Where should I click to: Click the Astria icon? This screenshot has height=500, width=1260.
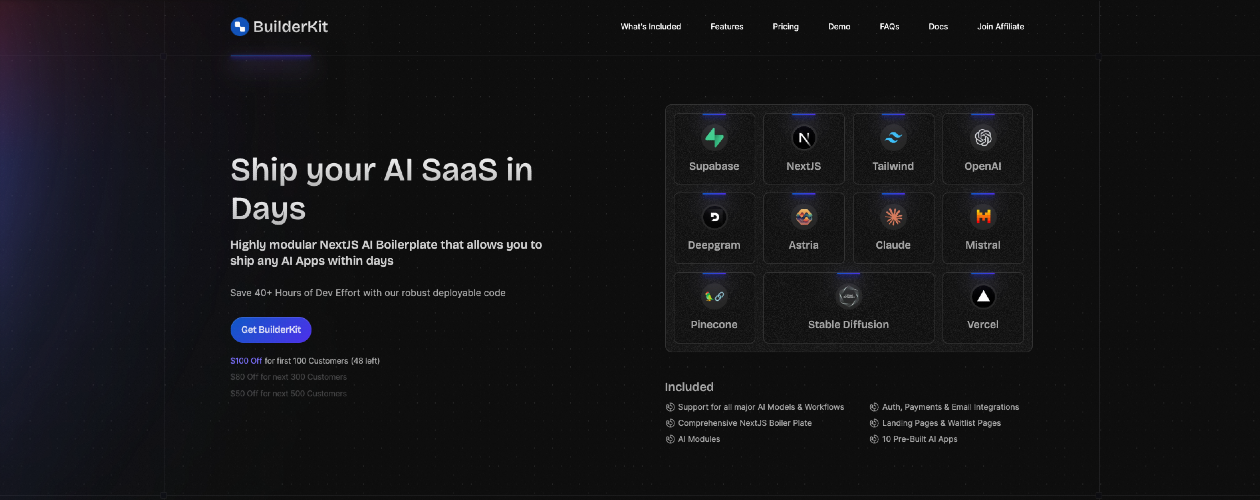click(804, 217)
